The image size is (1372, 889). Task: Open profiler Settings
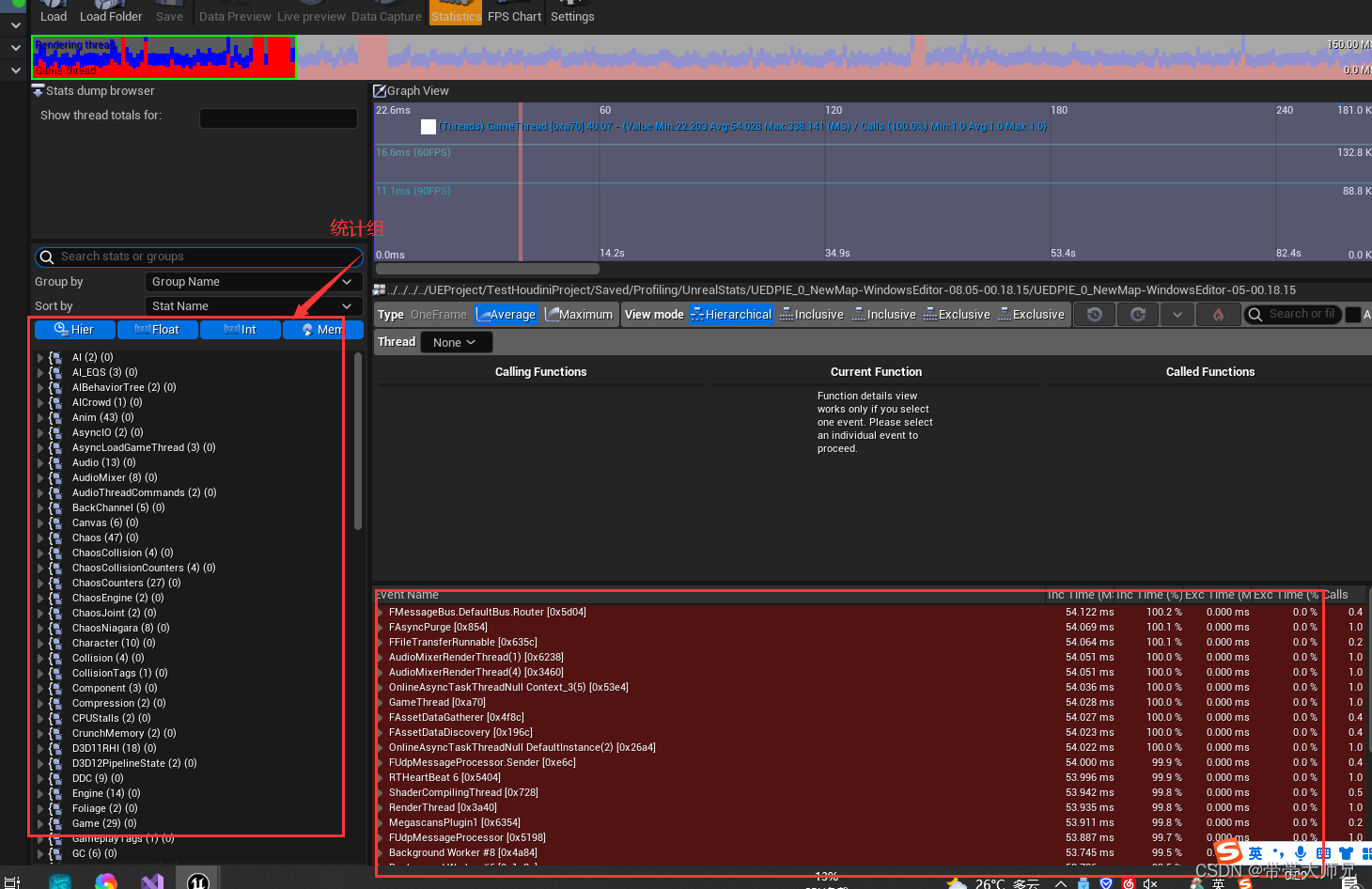click(x=572, y=12)
